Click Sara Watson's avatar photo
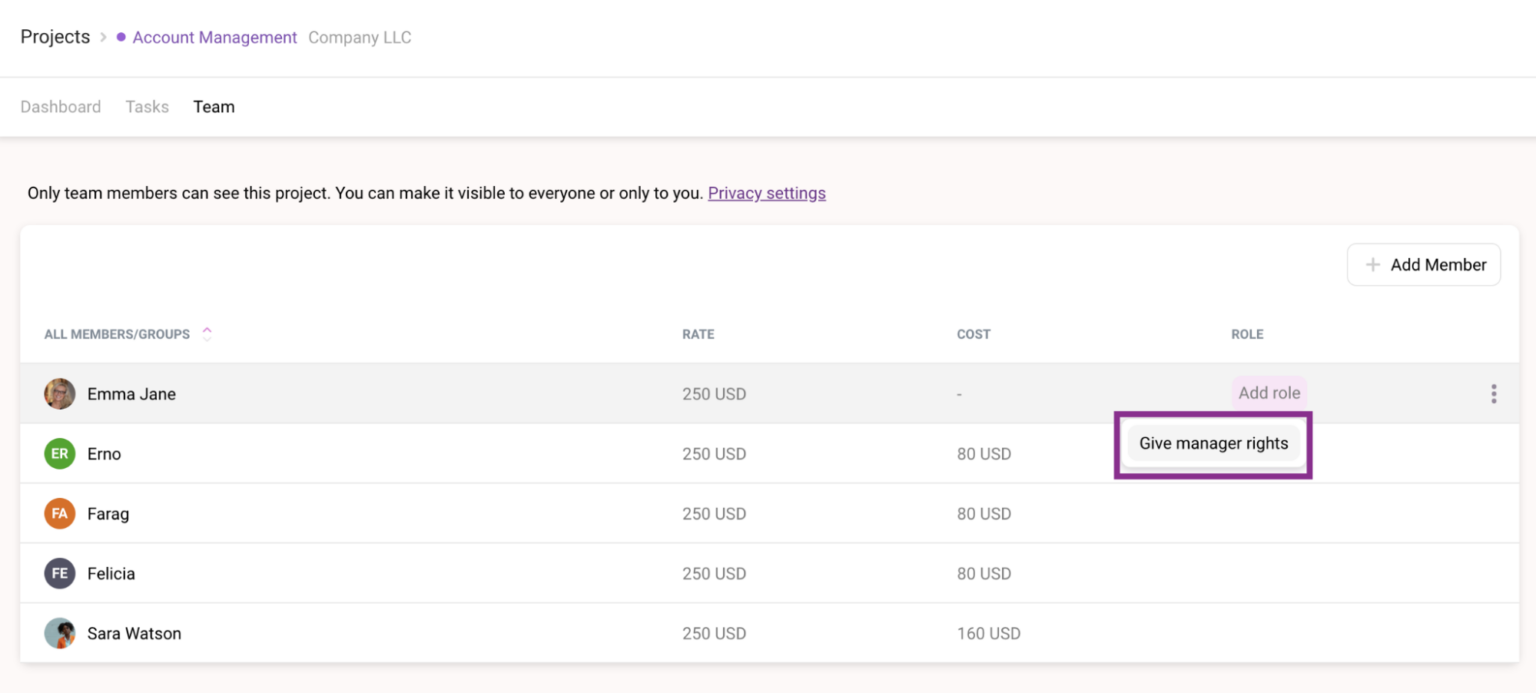The height and width of the screenshot is (693, 1536). [x=60, y=634]
